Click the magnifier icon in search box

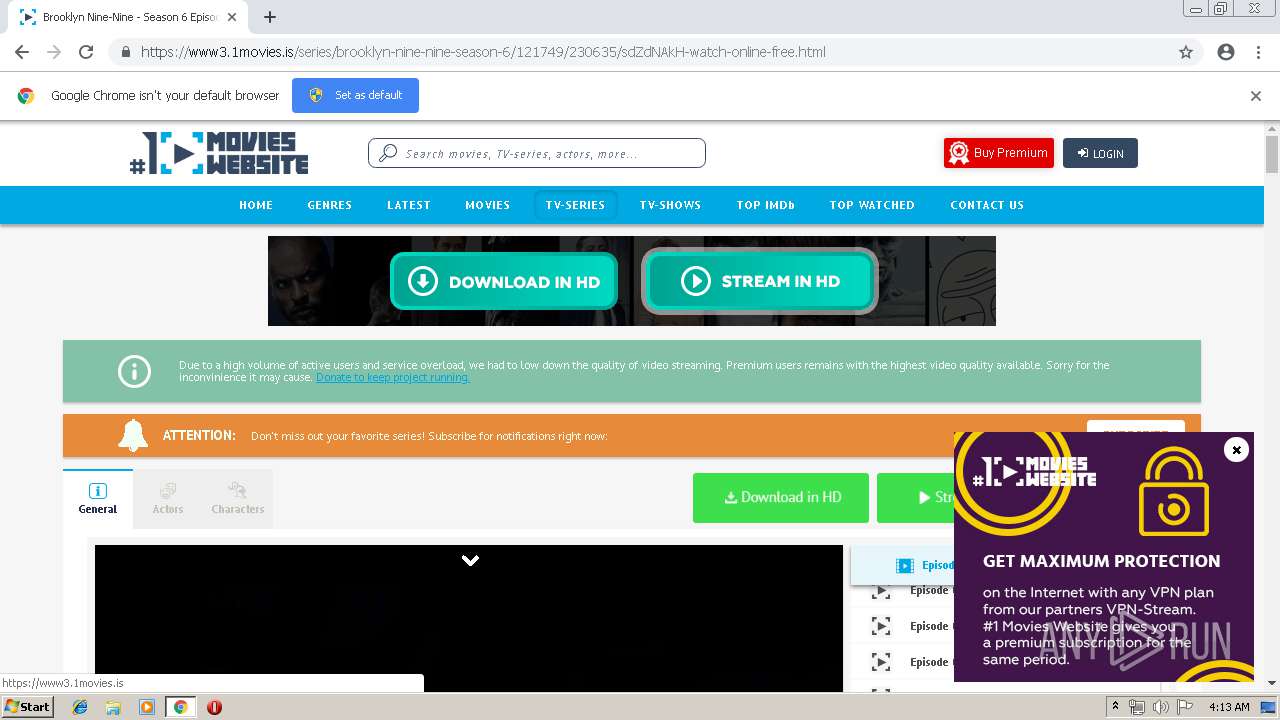point(388,154)
